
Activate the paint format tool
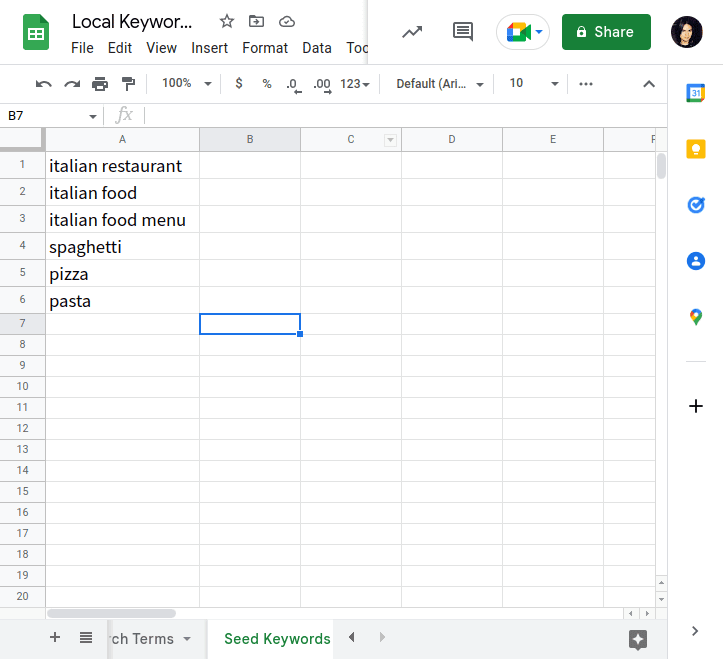128,84
